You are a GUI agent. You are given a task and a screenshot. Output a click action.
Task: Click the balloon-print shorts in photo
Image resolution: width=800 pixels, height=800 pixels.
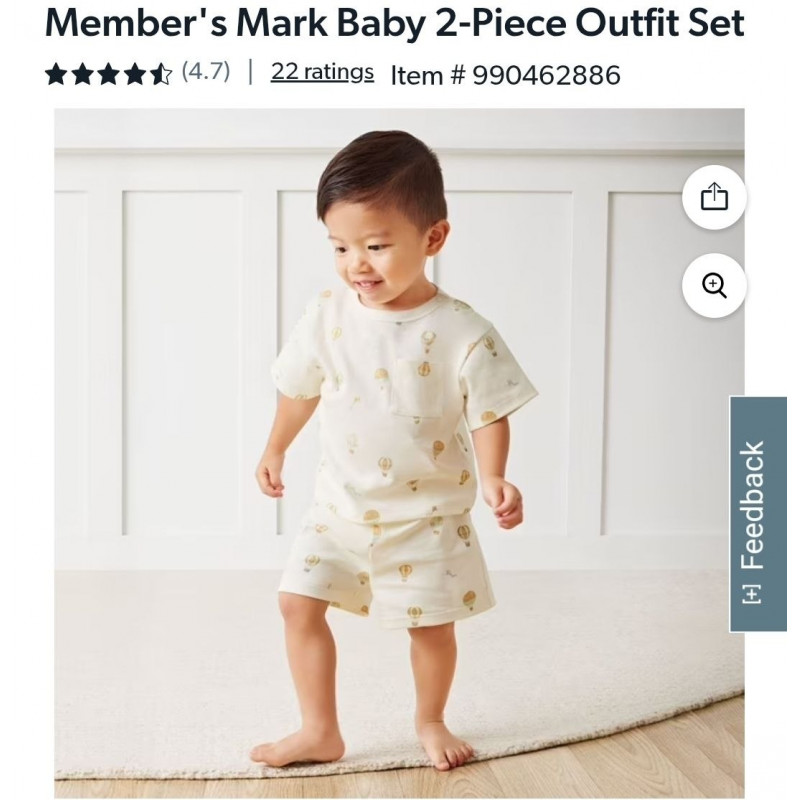388,566
